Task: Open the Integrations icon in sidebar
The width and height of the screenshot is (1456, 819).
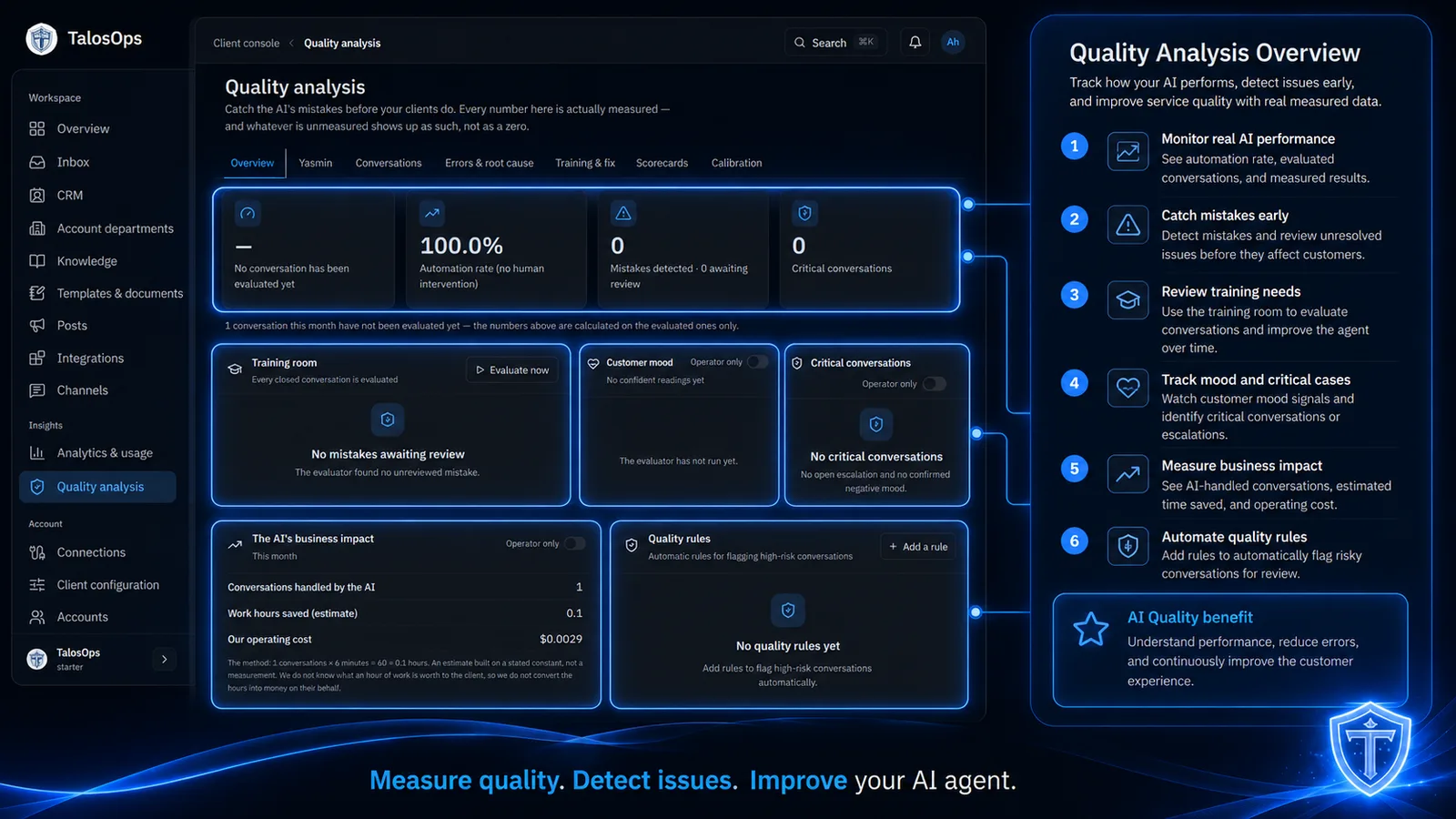Action: tap(37, 359)
